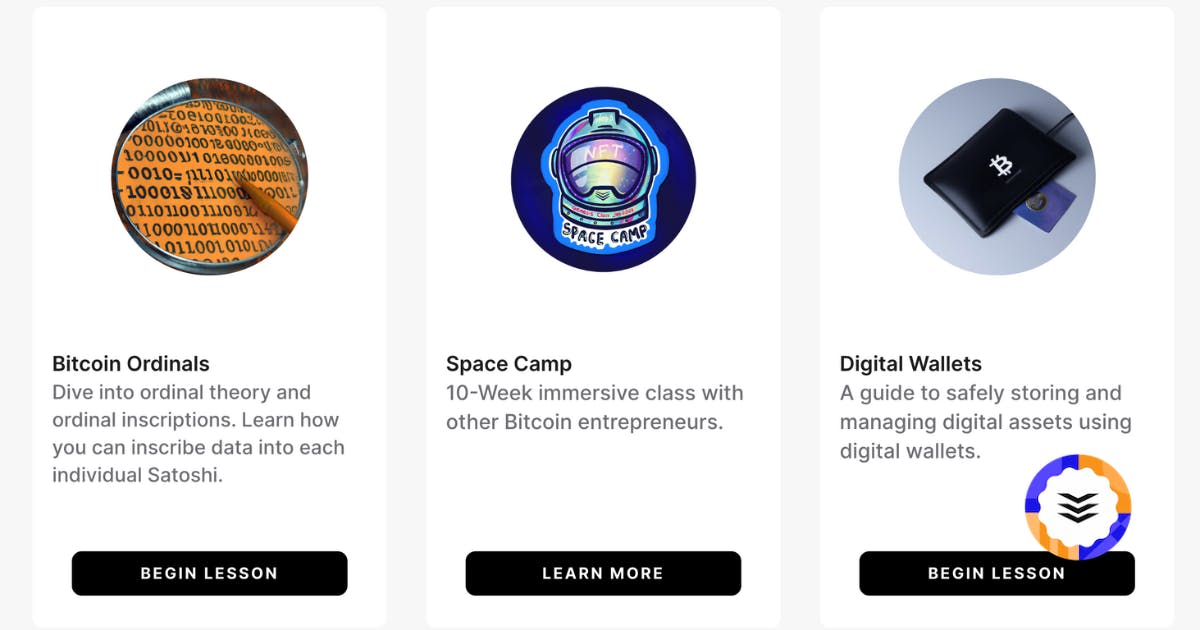Click the magnifying glass Bitcoin Ordinals image
Viewport: 1200px width, 630px height.
coord(209,177)
